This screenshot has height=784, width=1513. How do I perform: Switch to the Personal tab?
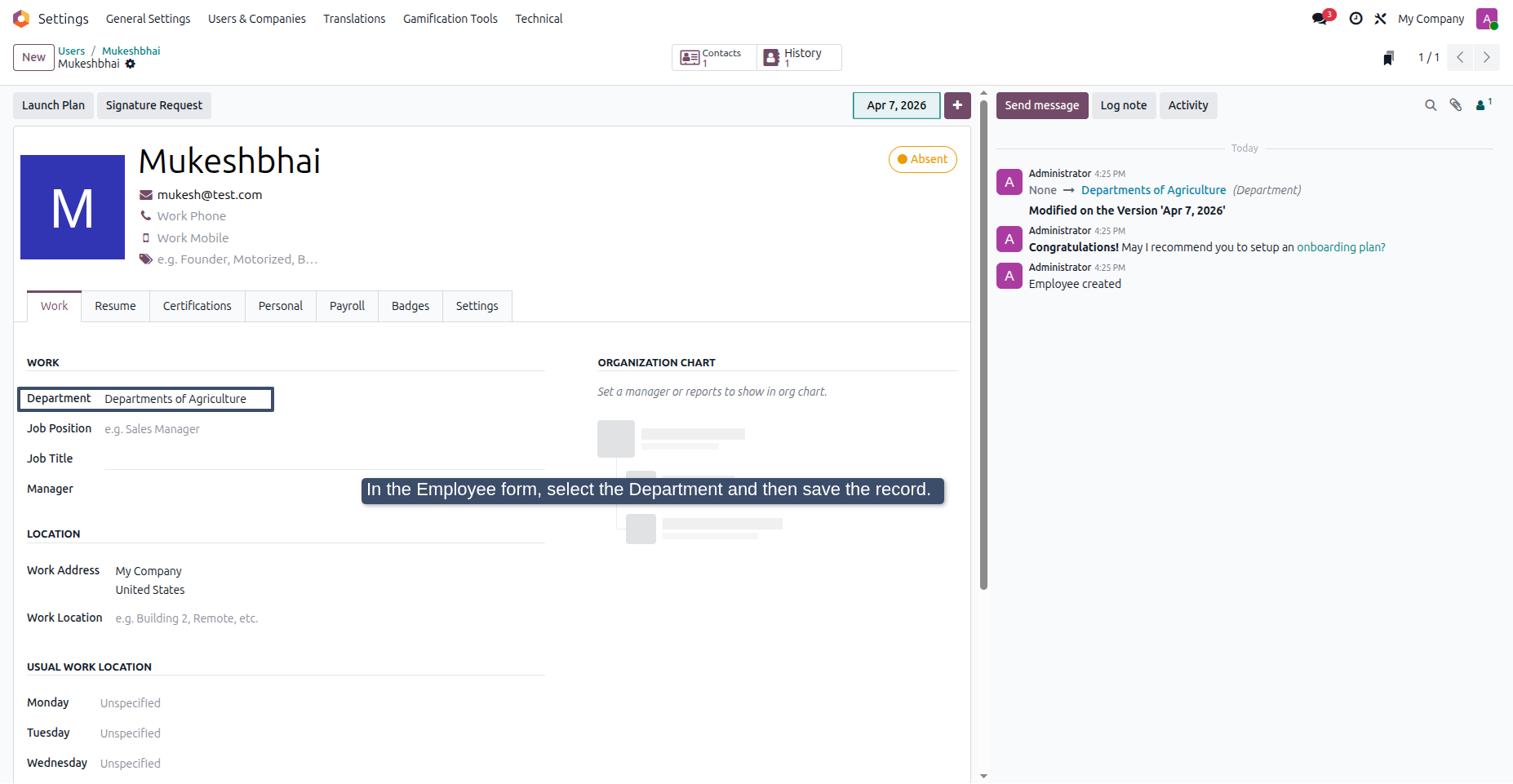[x=280, y=306]
